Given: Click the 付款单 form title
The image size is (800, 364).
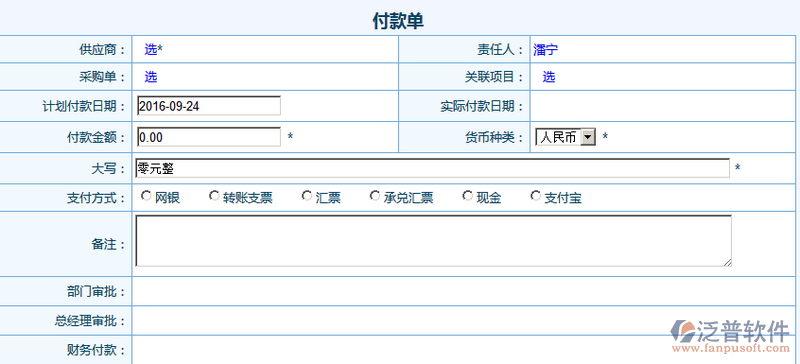Looking at the screenshot, I should (x=398, y=21).
